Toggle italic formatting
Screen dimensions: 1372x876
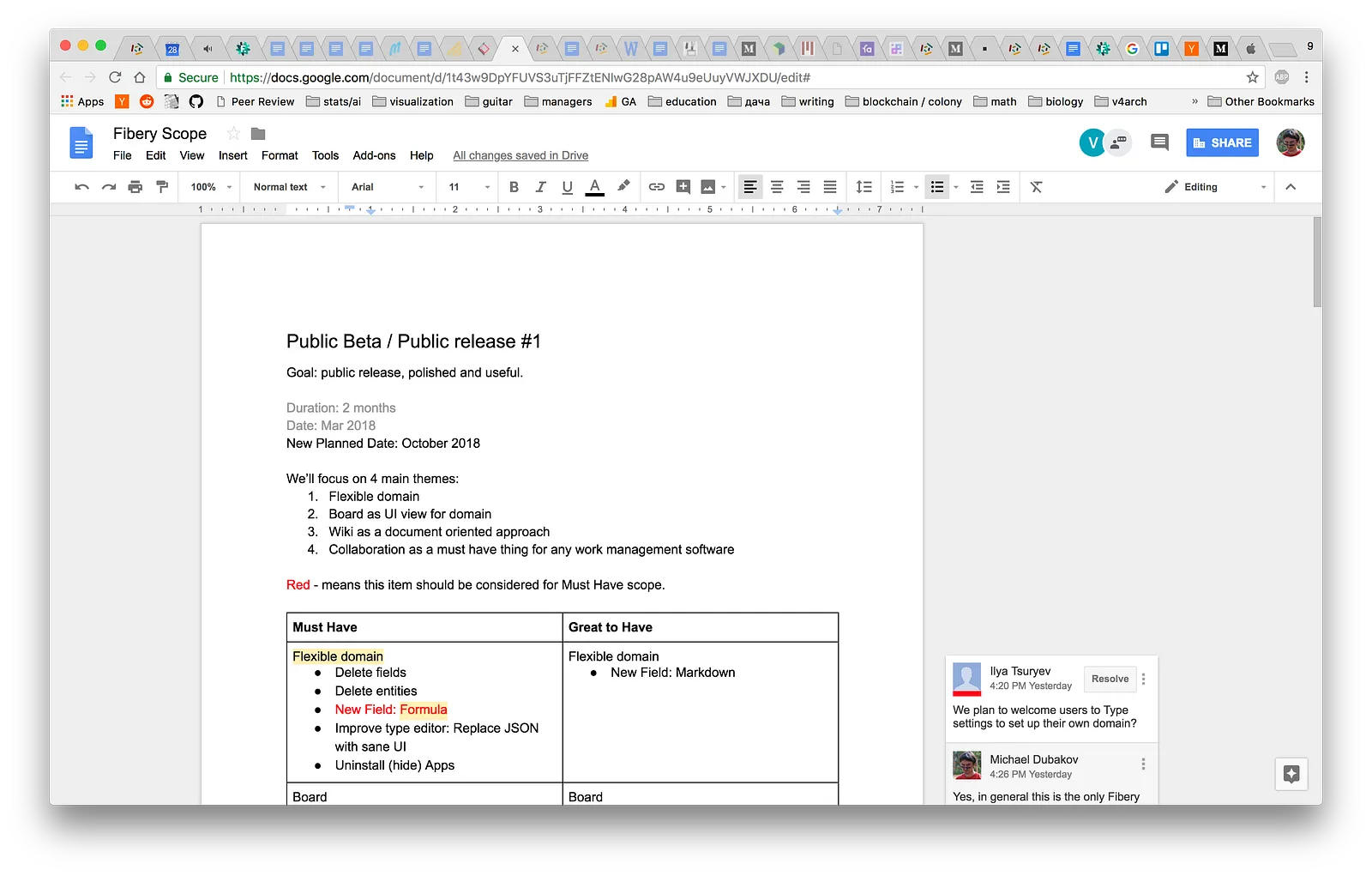click(x=540, y=187)
